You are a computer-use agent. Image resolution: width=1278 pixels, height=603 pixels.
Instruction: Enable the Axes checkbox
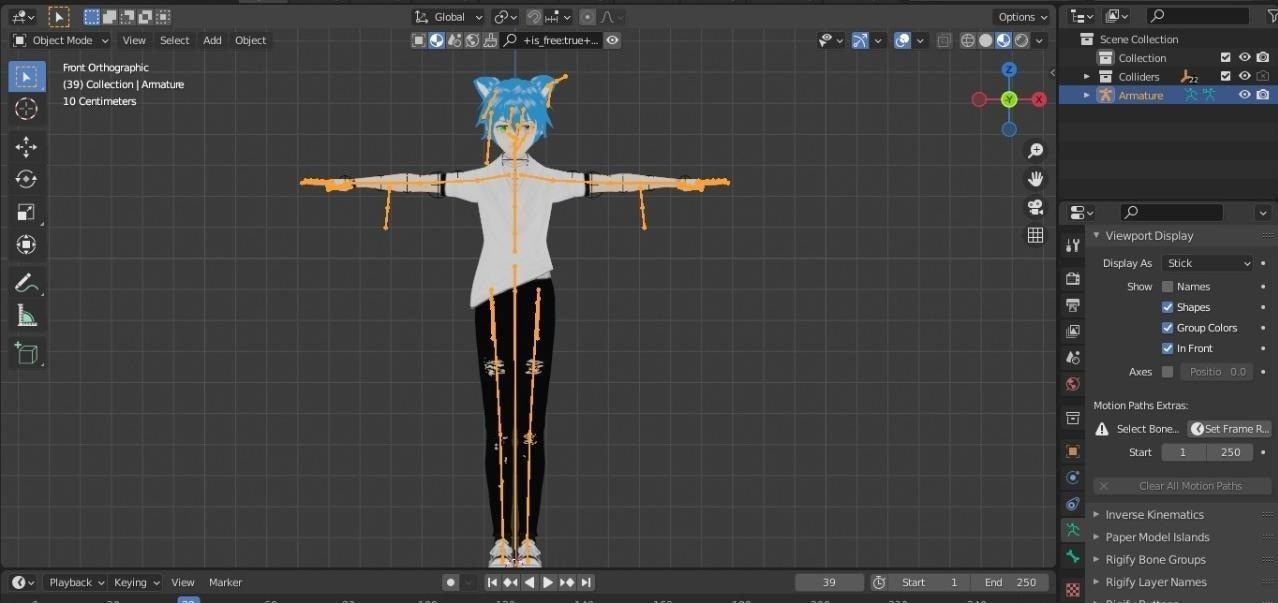click(1167, 371)
